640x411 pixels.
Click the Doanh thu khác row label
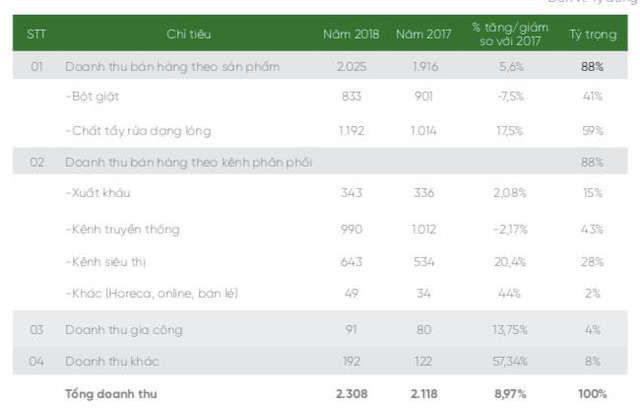111,360
